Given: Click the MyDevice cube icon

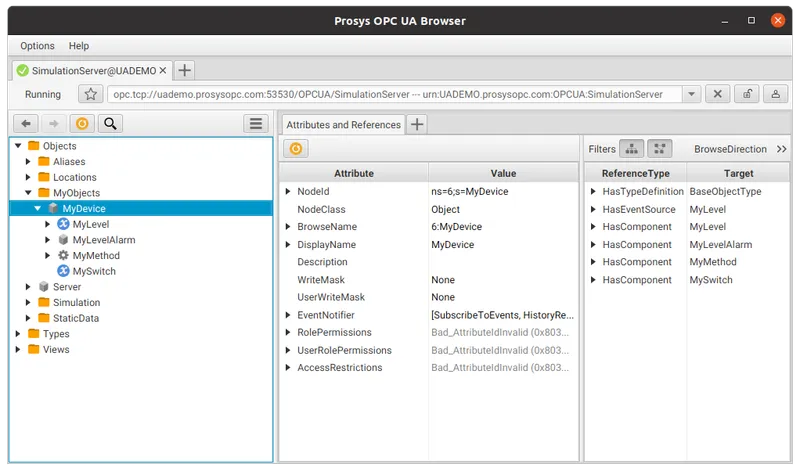Looking at the screenshot, I should (53, 208).
